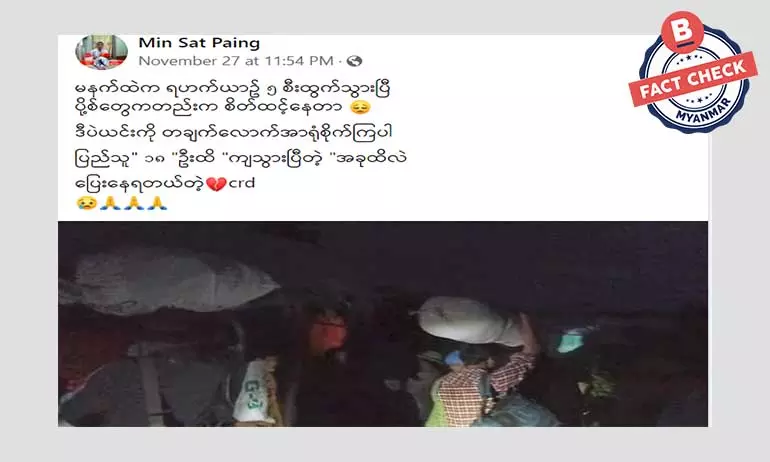Click the public globe audience icon
The image size is (770, 462).
coord(354,61)
